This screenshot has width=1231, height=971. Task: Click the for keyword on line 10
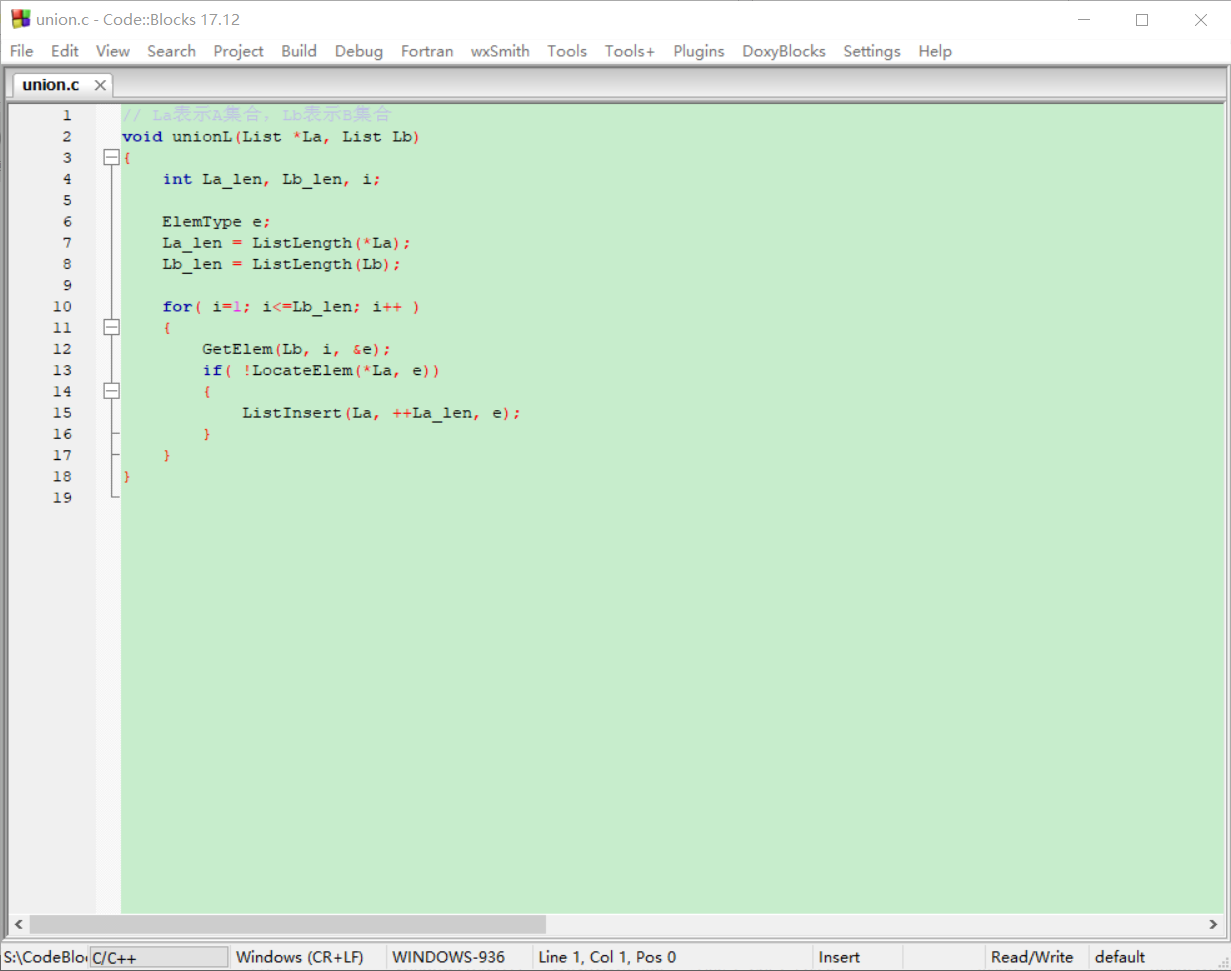coord(177,306)
